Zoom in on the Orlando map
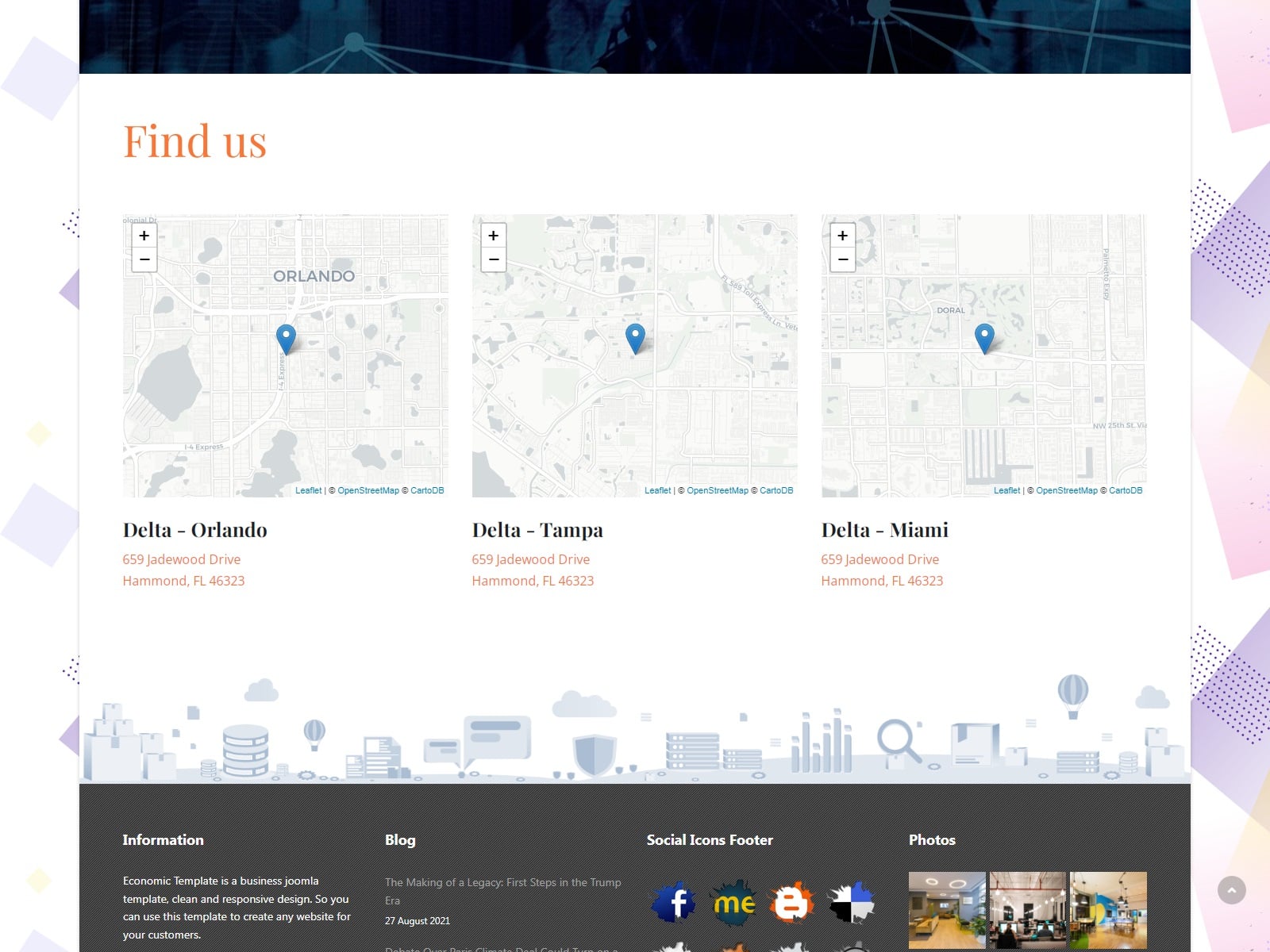This screenshot has height=952, width=1270. 144,236
